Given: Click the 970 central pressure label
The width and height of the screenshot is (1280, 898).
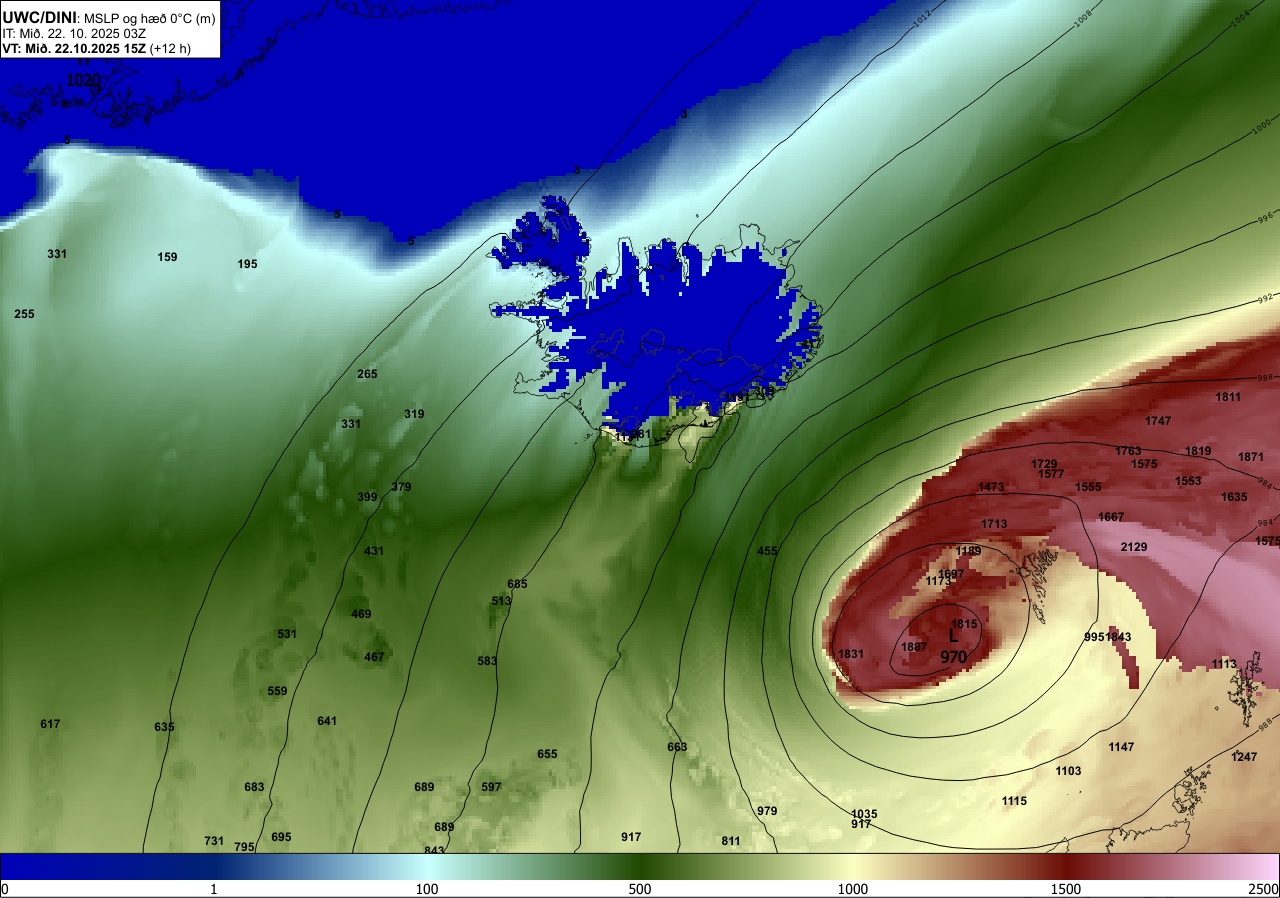Looking at the screenshot, I should click(x=953, y=658).
